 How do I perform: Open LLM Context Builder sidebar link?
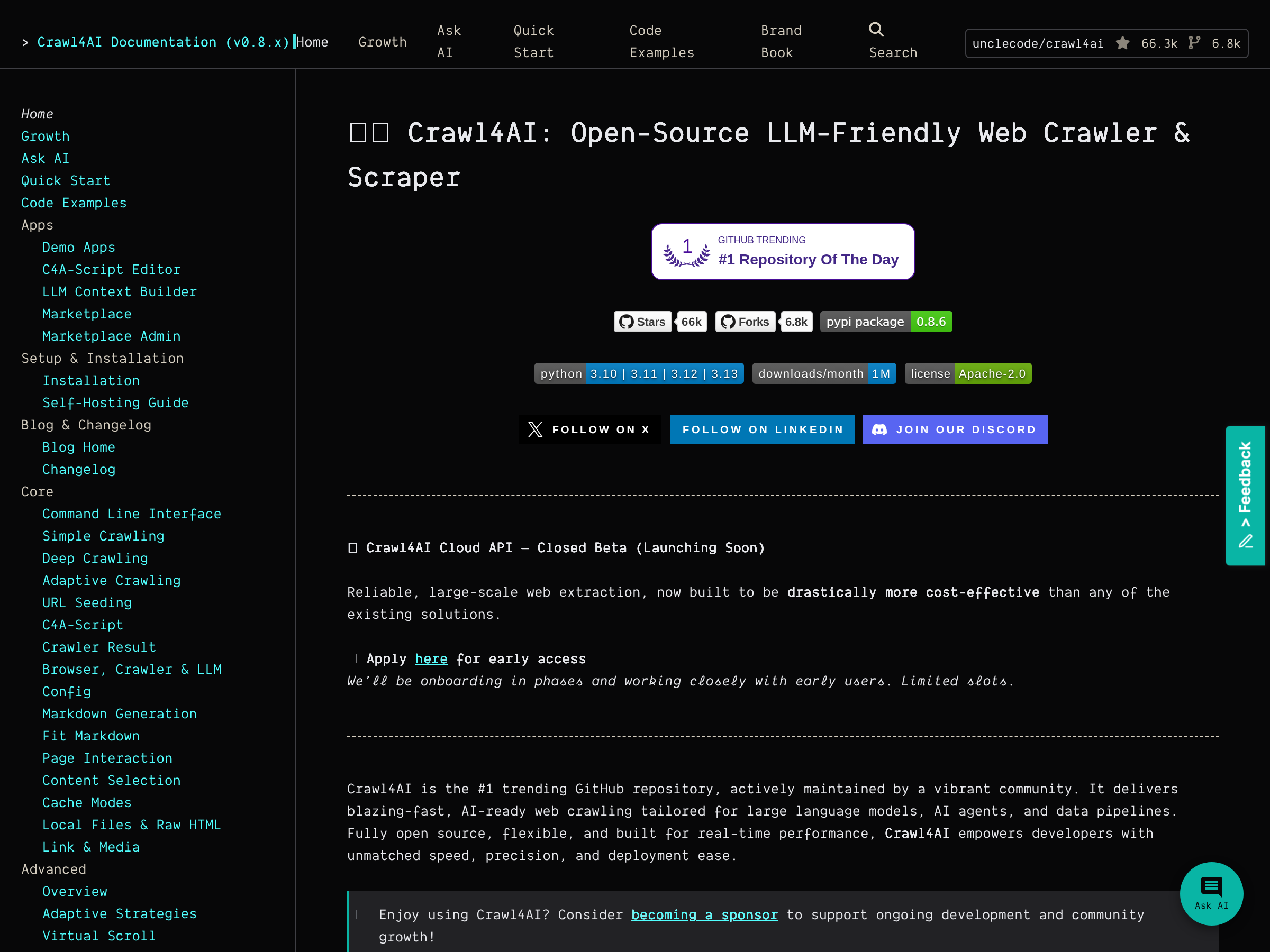pos(120,291)
